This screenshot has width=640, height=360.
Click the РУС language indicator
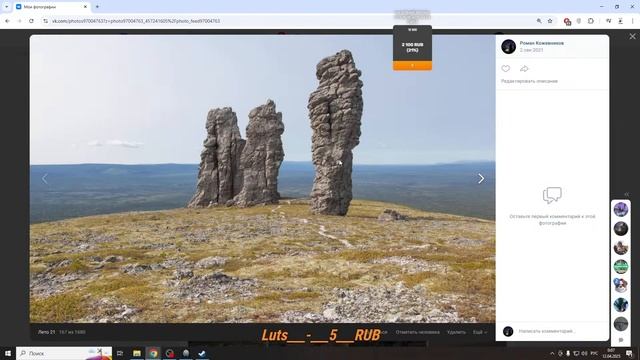coord(594,353)
